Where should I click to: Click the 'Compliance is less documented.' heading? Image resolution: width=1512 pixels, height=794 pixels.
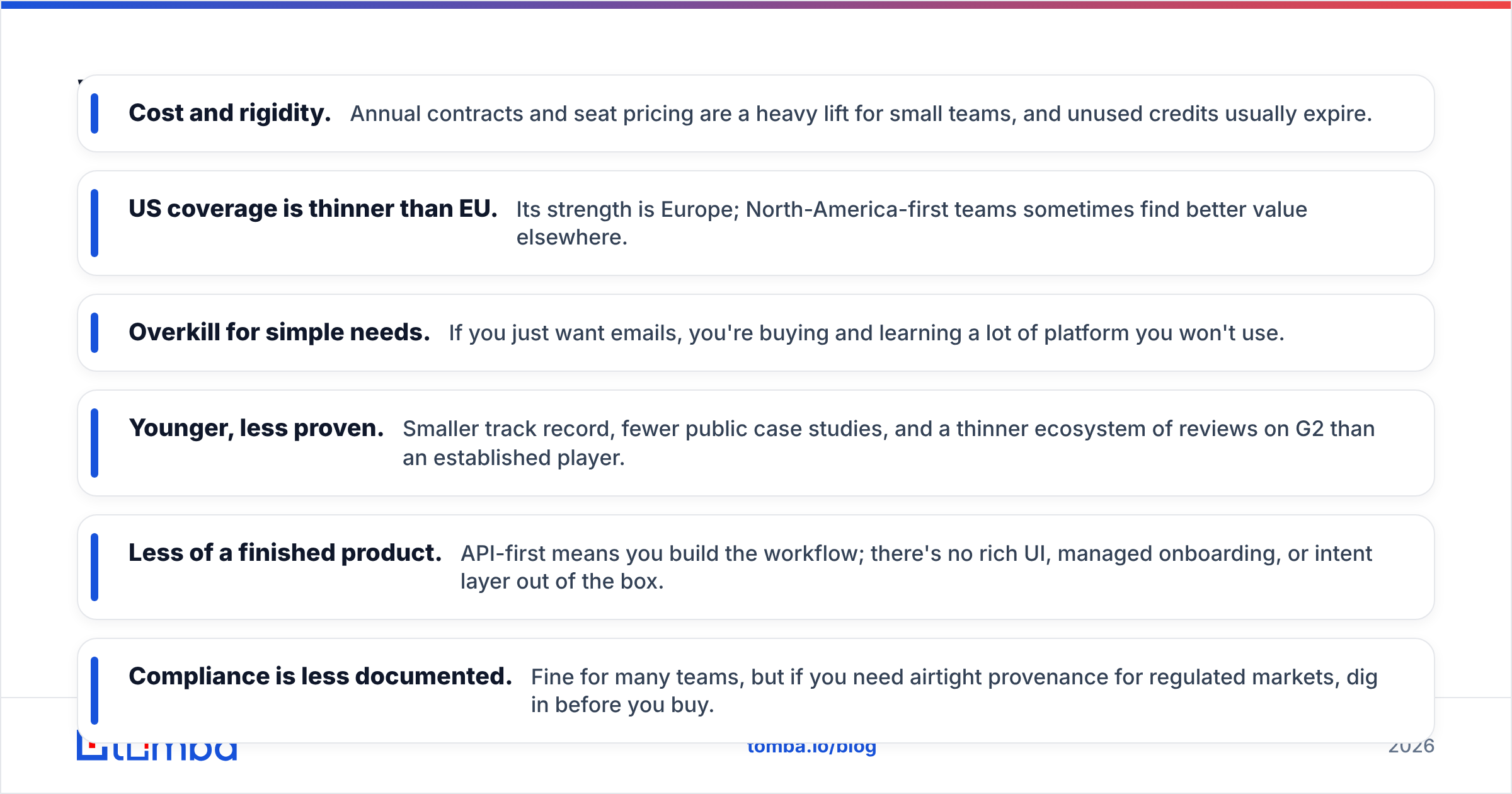point(320,676)
